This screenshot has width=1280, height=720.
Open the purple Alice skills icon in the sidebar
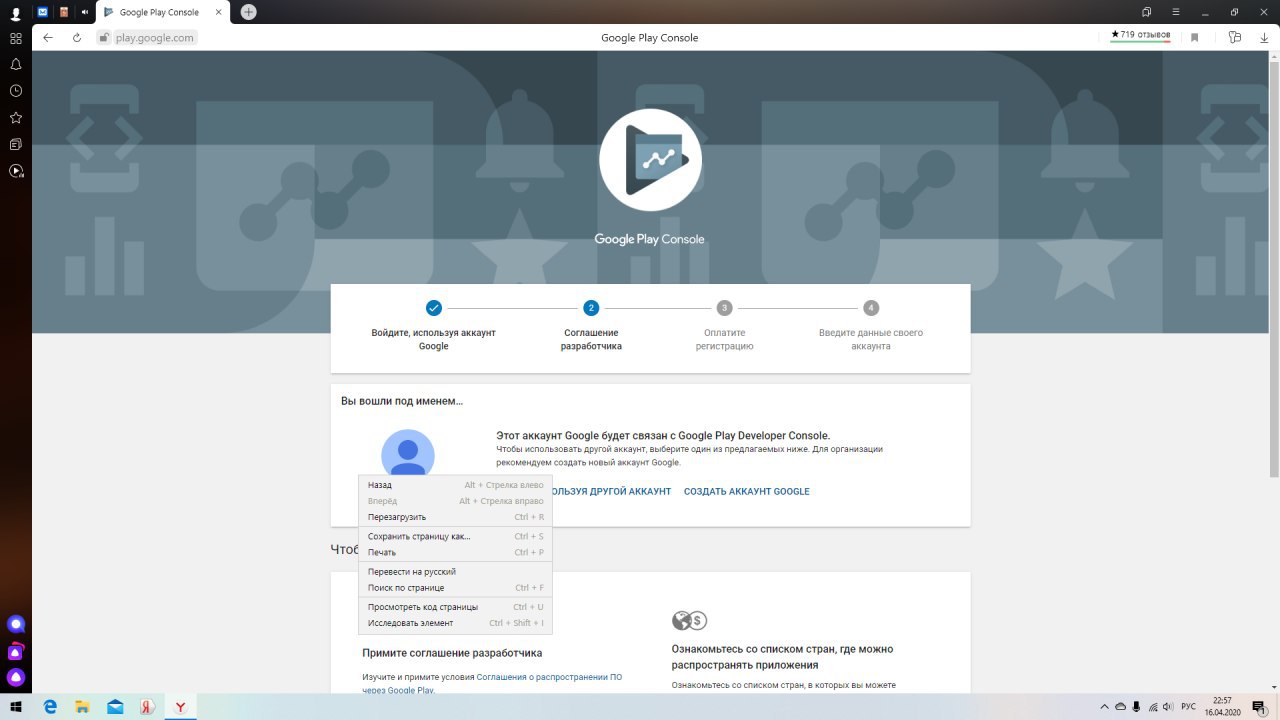point(16,652)
